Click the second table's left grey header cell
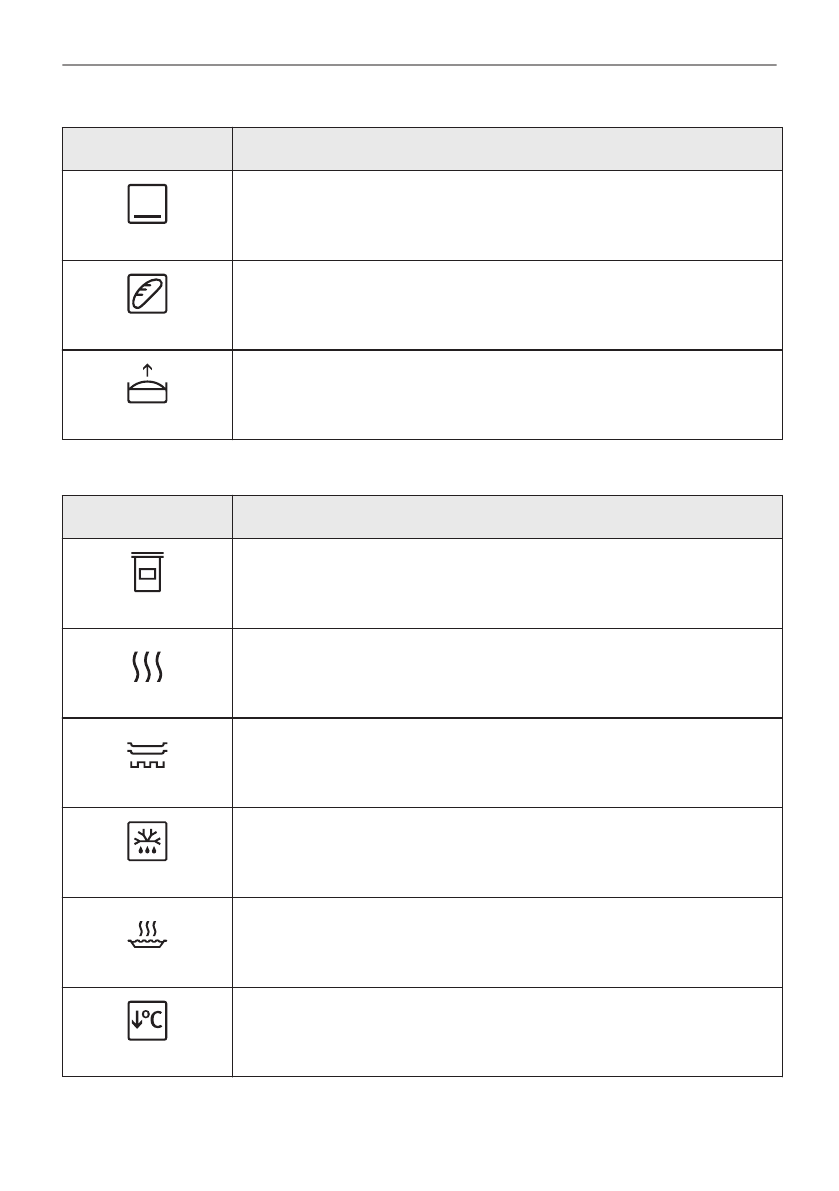The image size is (839, 1191). [x=147, y=517]
